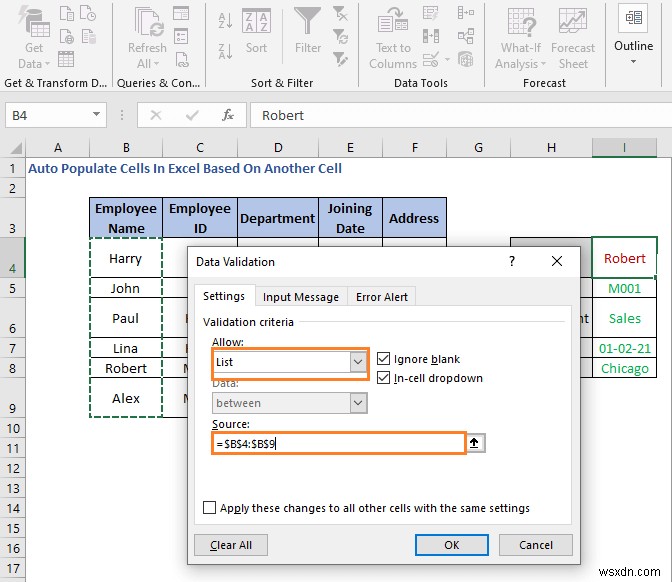Open the Name Box dropdown arrow
This screenshot has width=672, height=582.
click(96, 114)
